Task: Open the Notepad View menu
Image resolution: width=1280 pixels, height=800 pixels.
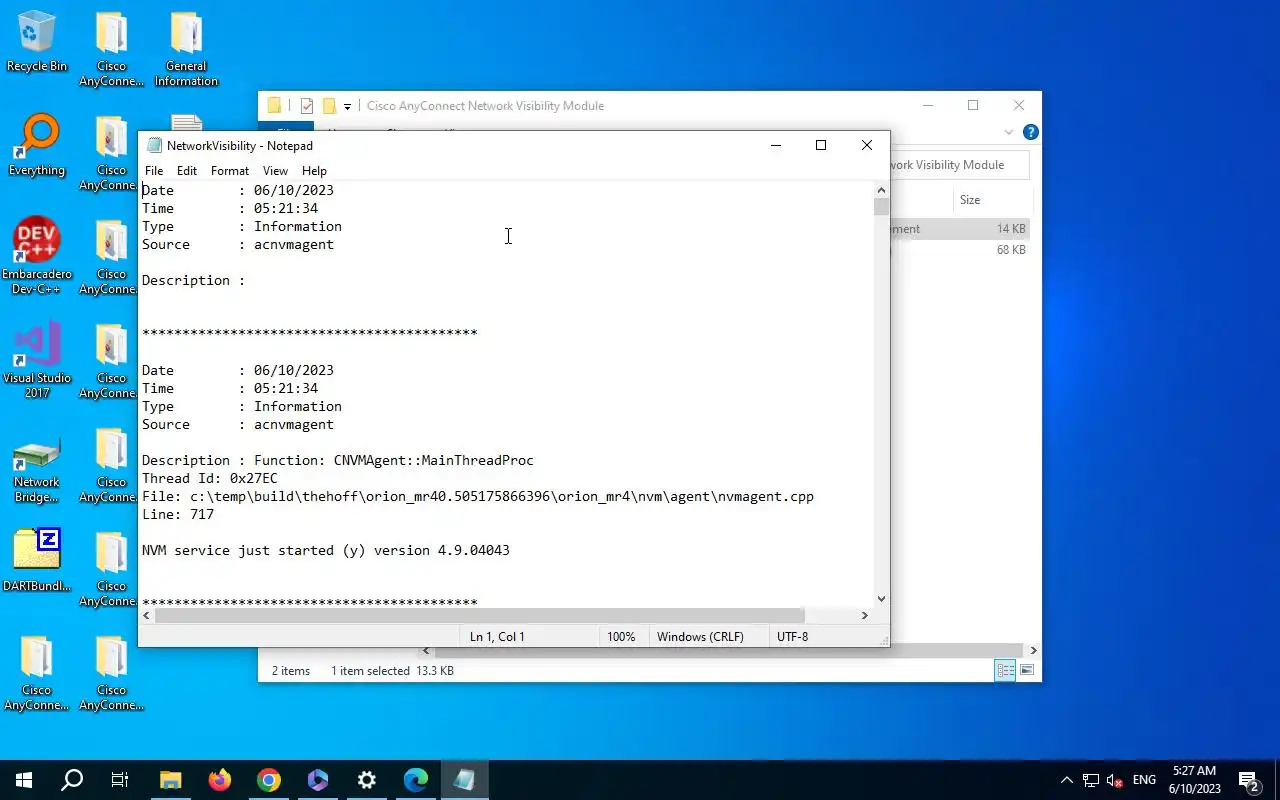Action: point(275,171)
